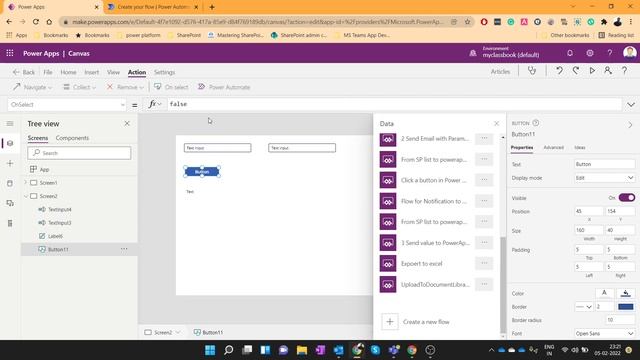Collapse the properties pane chevron
Screen dimensions: 640x360
630,125
